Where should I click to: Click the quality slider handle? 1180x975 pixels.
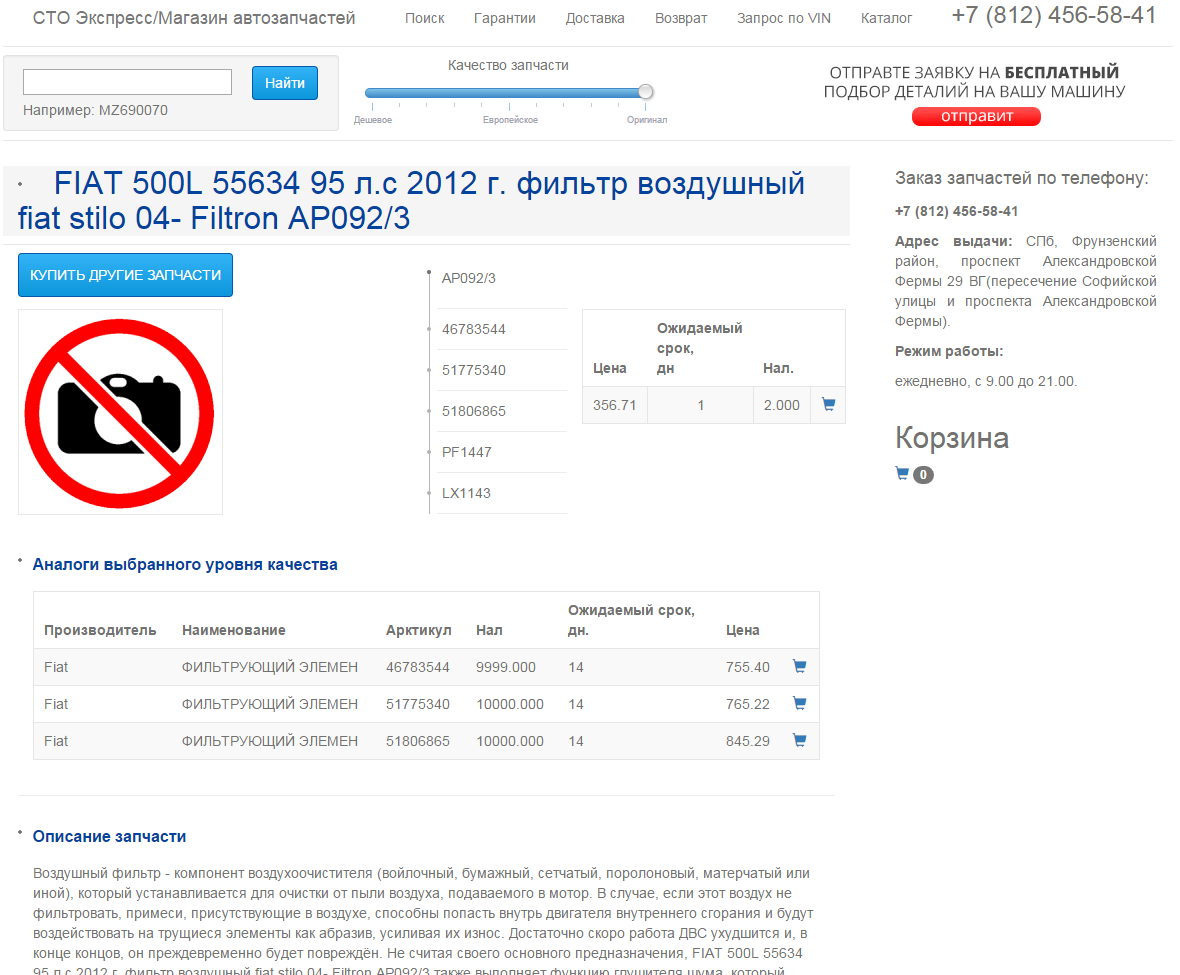[646, 93]
